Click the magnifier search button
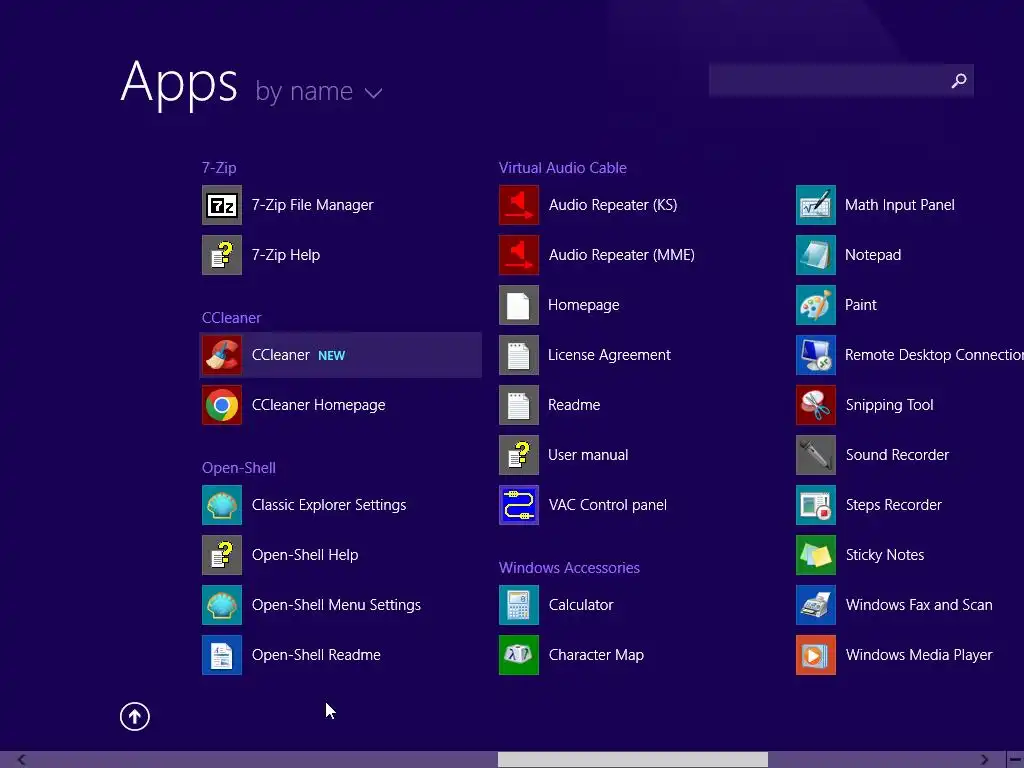This screenshot has height=768, width=1024. (x=959, y=80)
